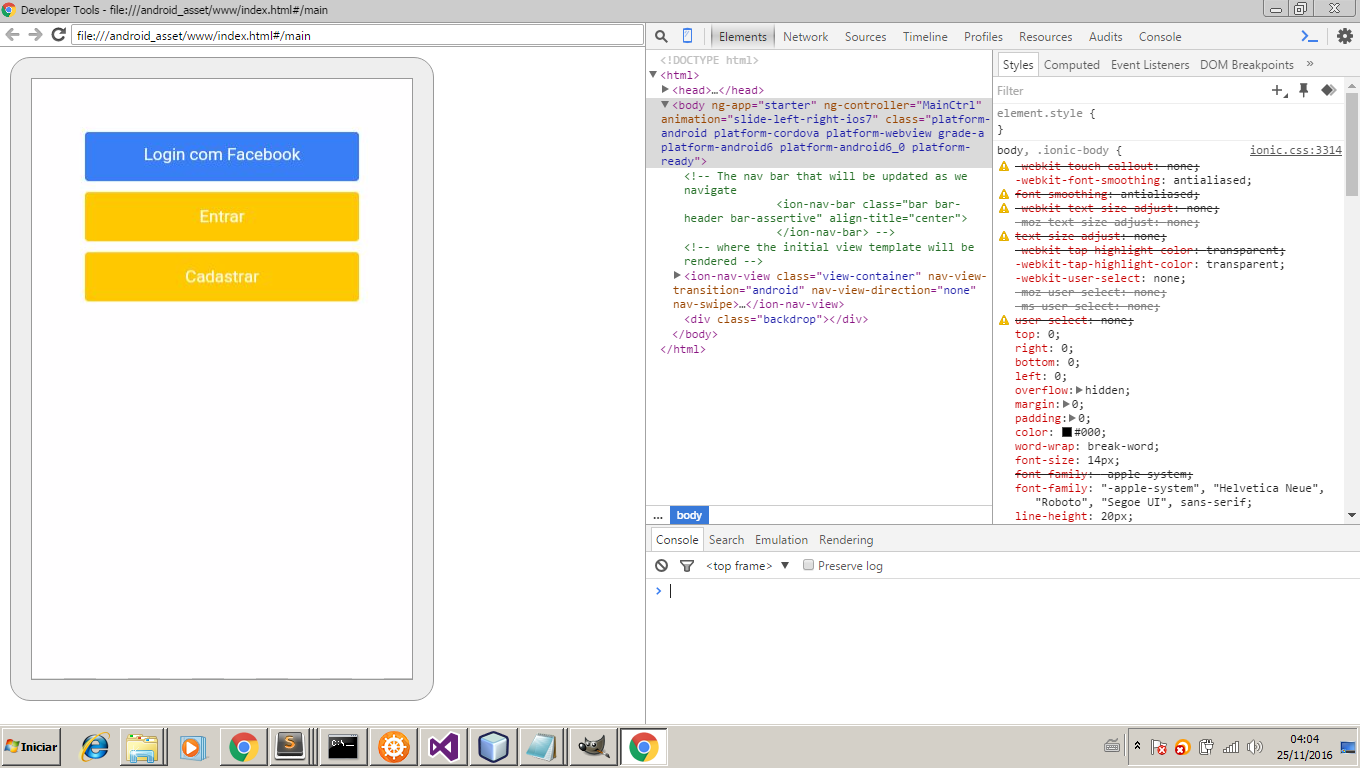Click the new style rule plus icon

pos(1279,91)
